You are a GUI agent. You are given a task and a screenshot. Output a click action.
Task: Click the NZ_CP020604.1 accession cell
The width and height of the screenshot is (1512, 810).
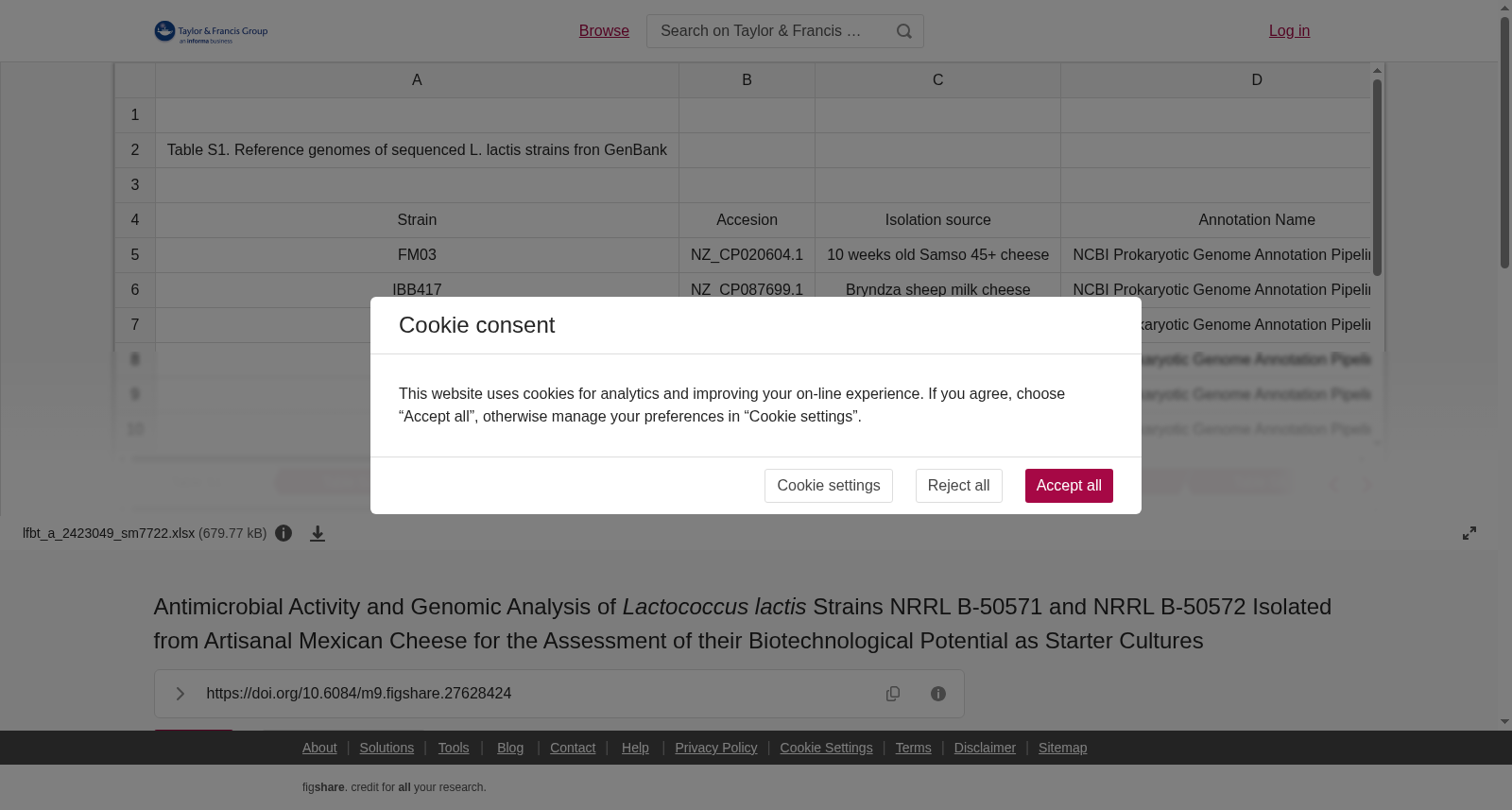coord(747,255)
